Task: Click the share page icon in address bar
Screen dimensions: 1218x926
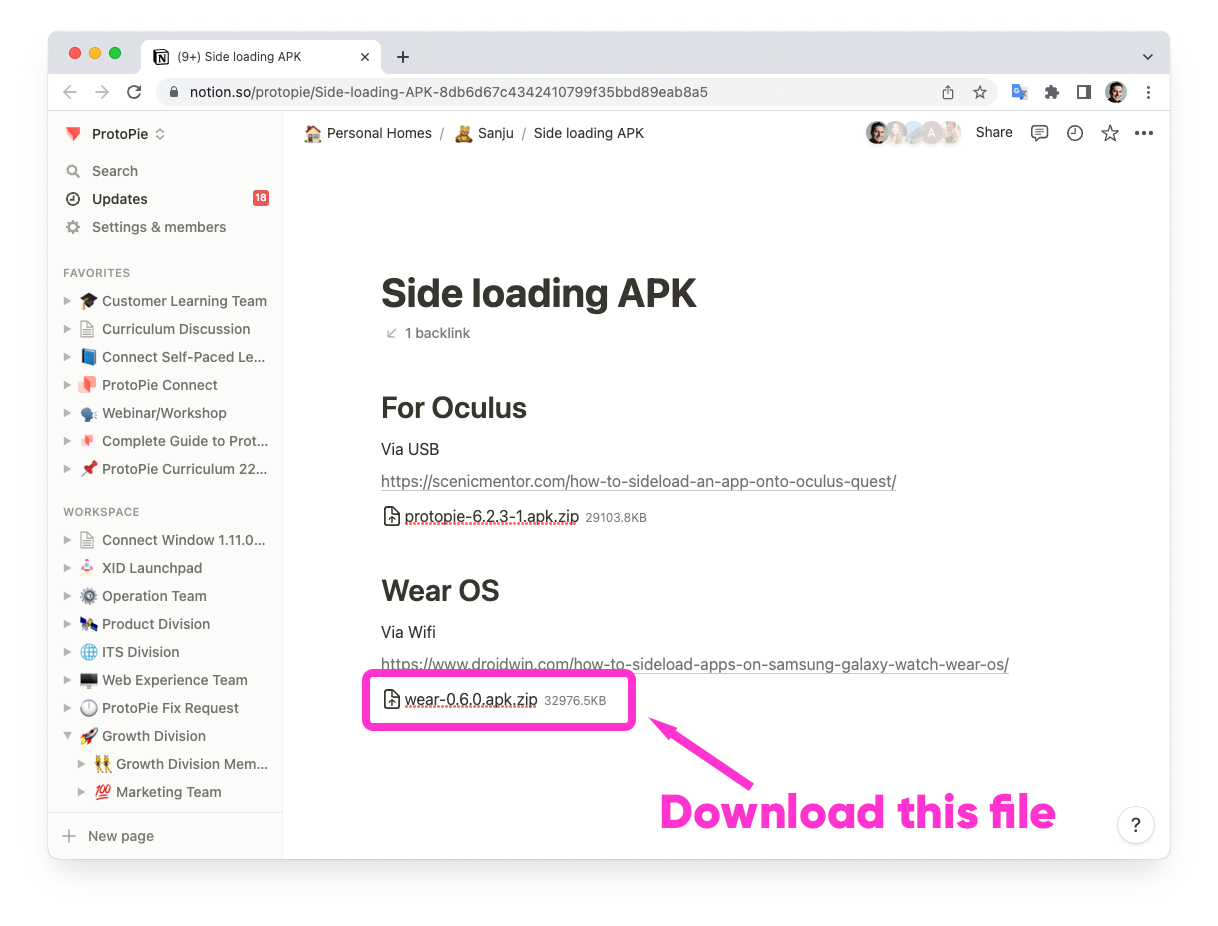Action: pos(948,92)
